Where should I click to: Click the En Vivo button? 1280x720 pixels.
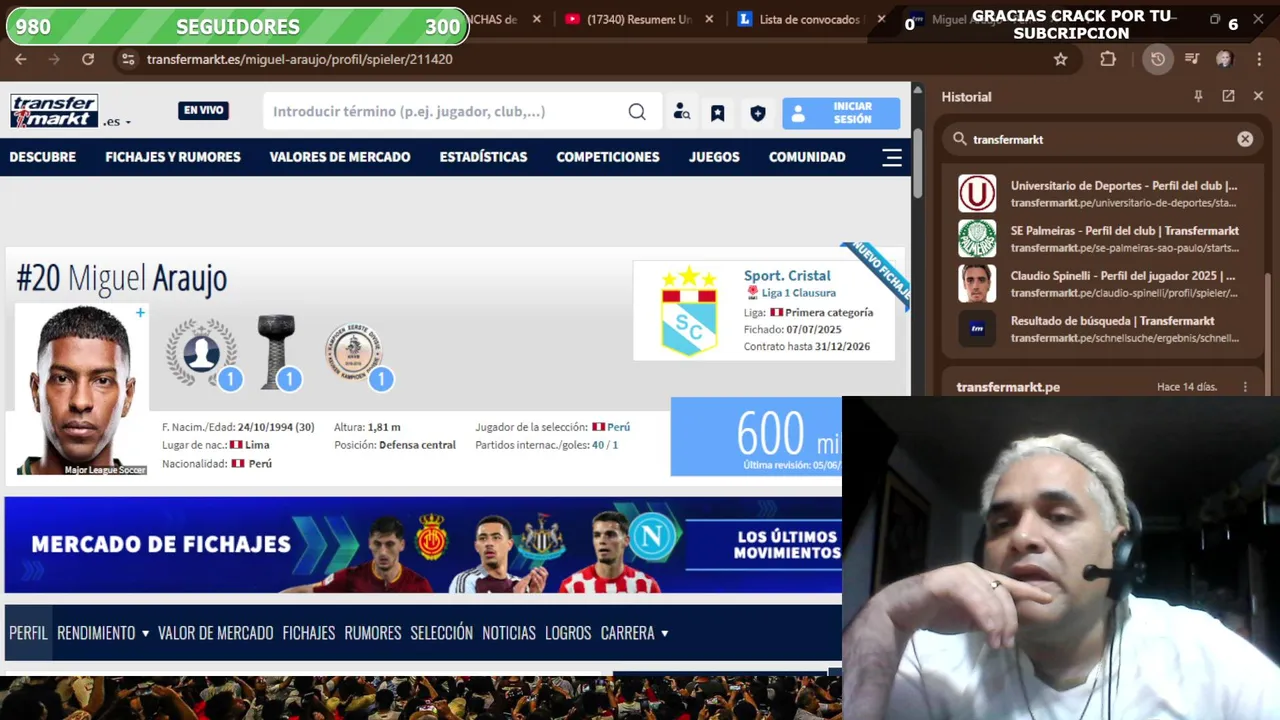coord(204,110)
